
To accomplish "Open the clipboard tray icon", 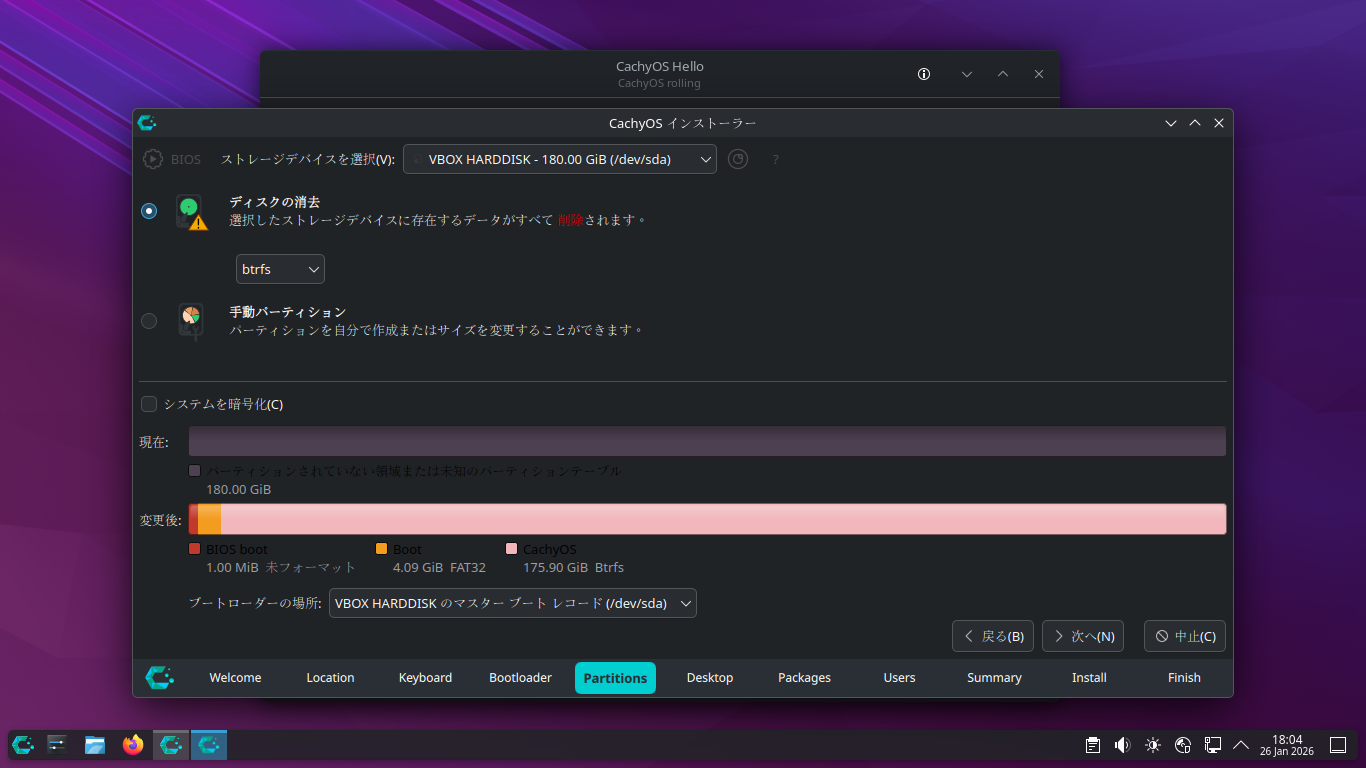I will 1093,745.
